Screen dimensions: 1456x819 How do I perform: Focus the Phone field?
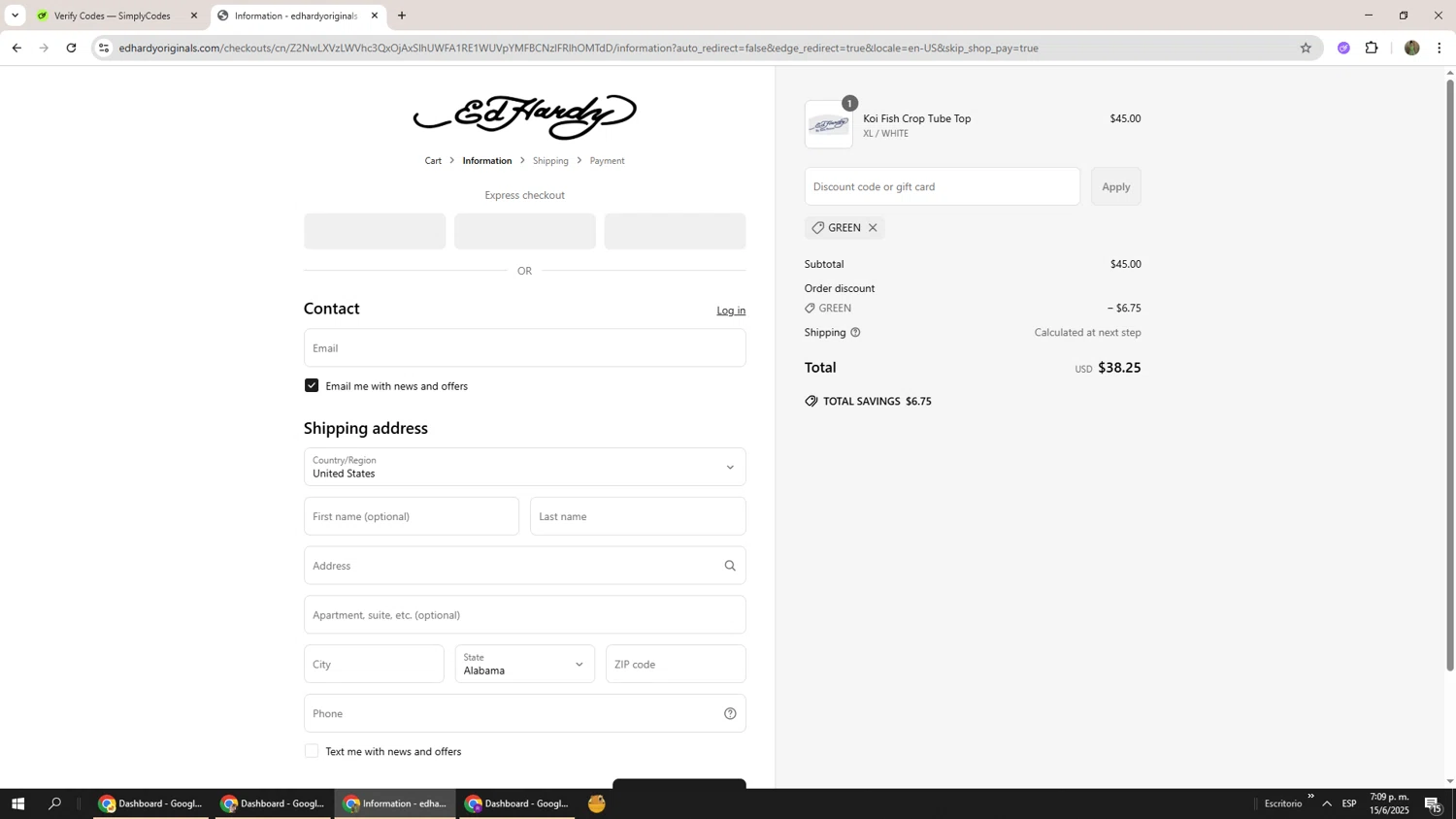(x=525, y=714)
